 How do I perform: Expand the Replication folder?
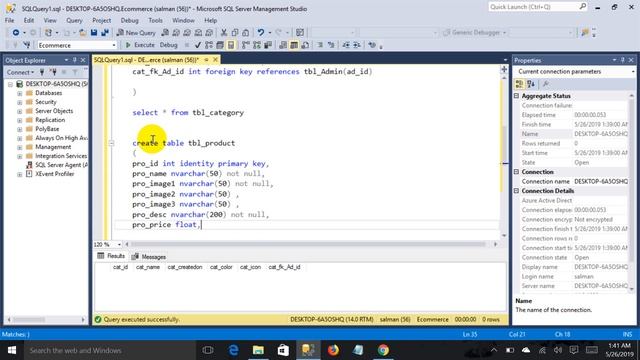[x=19, y=120]
